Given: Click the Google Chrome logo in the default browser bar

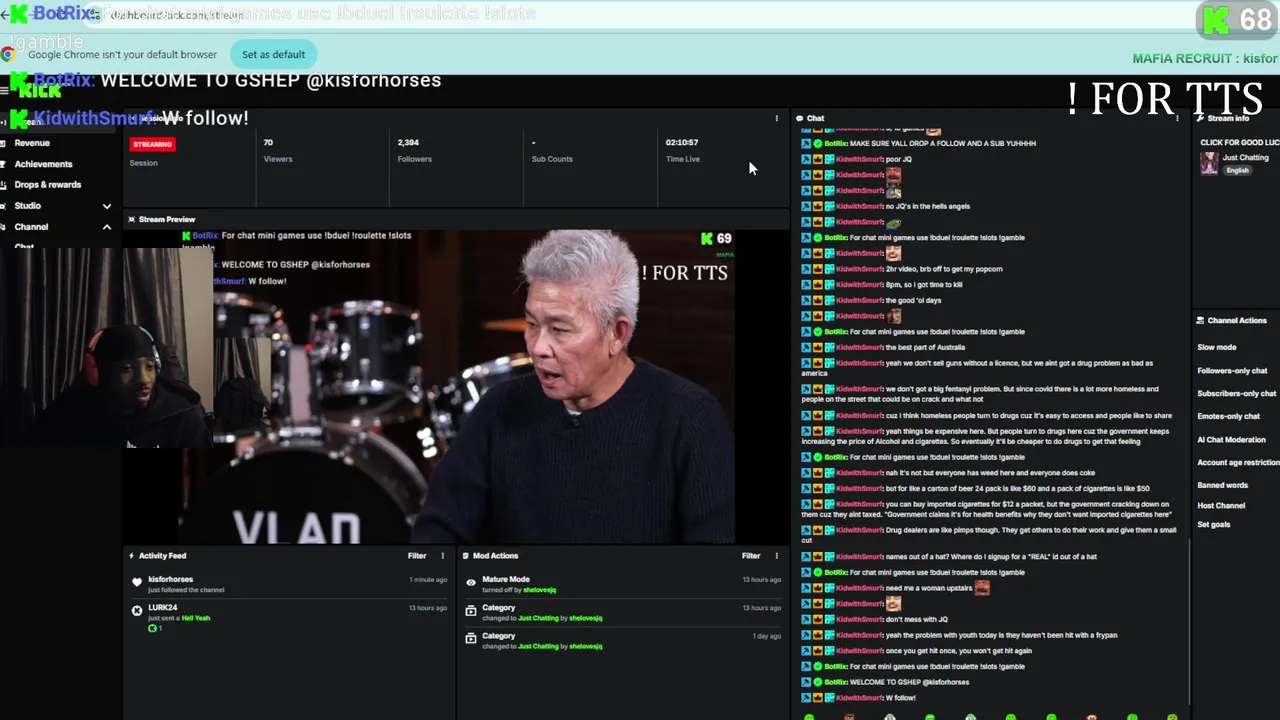Looking at the screenshot, I should coord(8,54).
